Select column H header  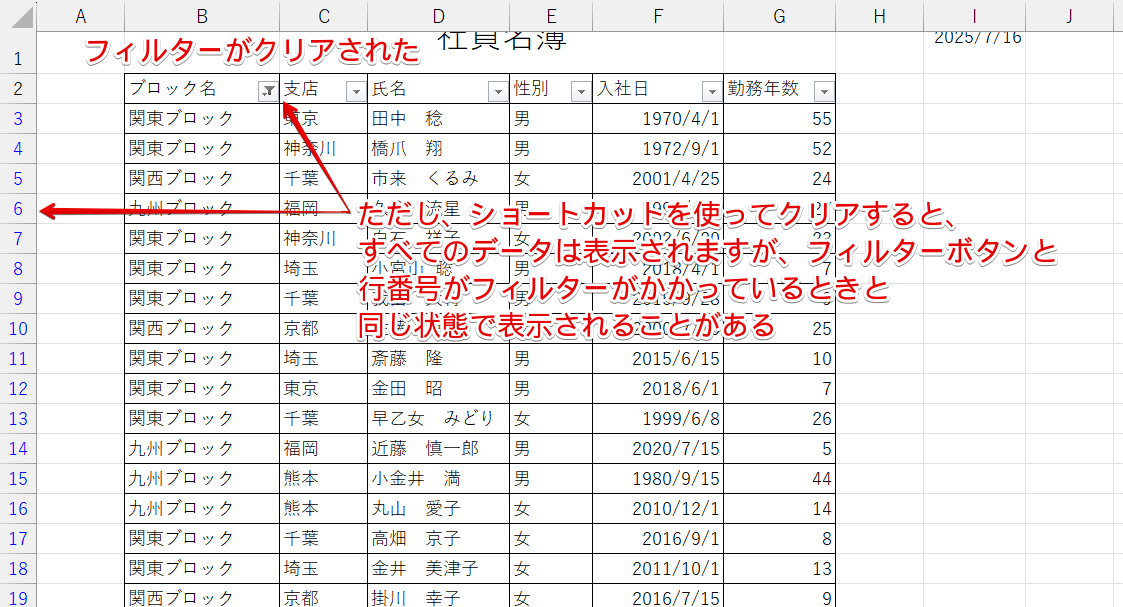(879, 16)
